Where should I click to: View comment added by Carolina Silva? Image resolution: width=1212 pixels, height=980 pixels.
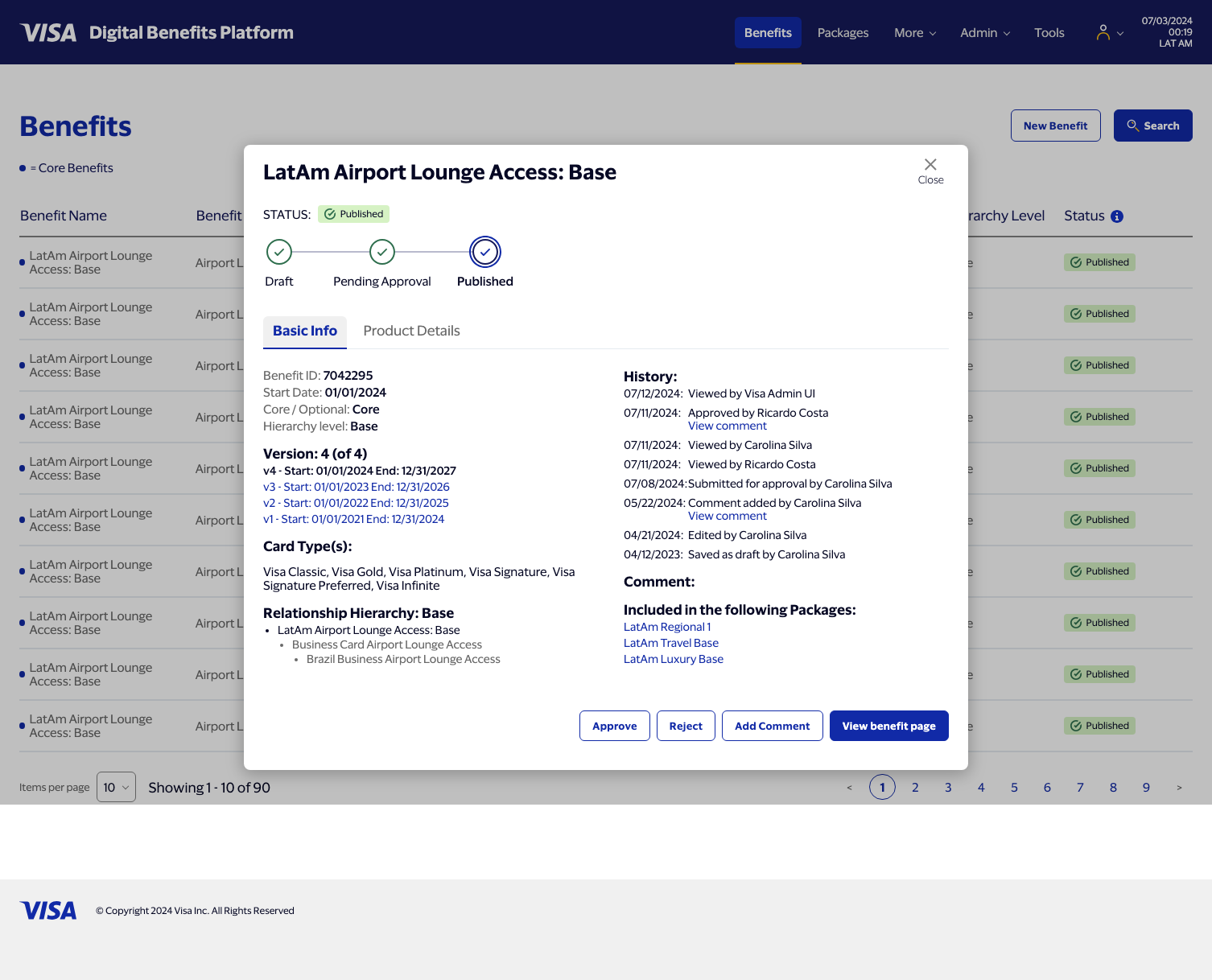tap(727, 516)
